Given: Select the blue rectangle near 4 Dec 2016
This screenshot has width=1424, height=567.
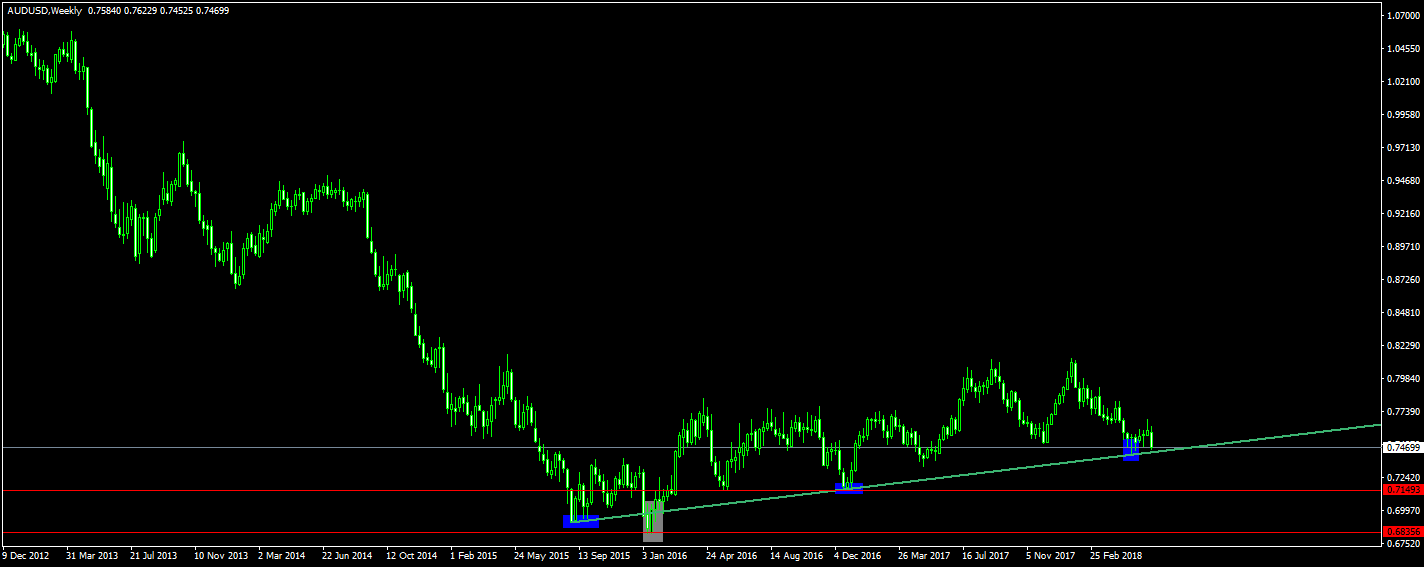Looking at the screenshot, I should click(848, 488).
